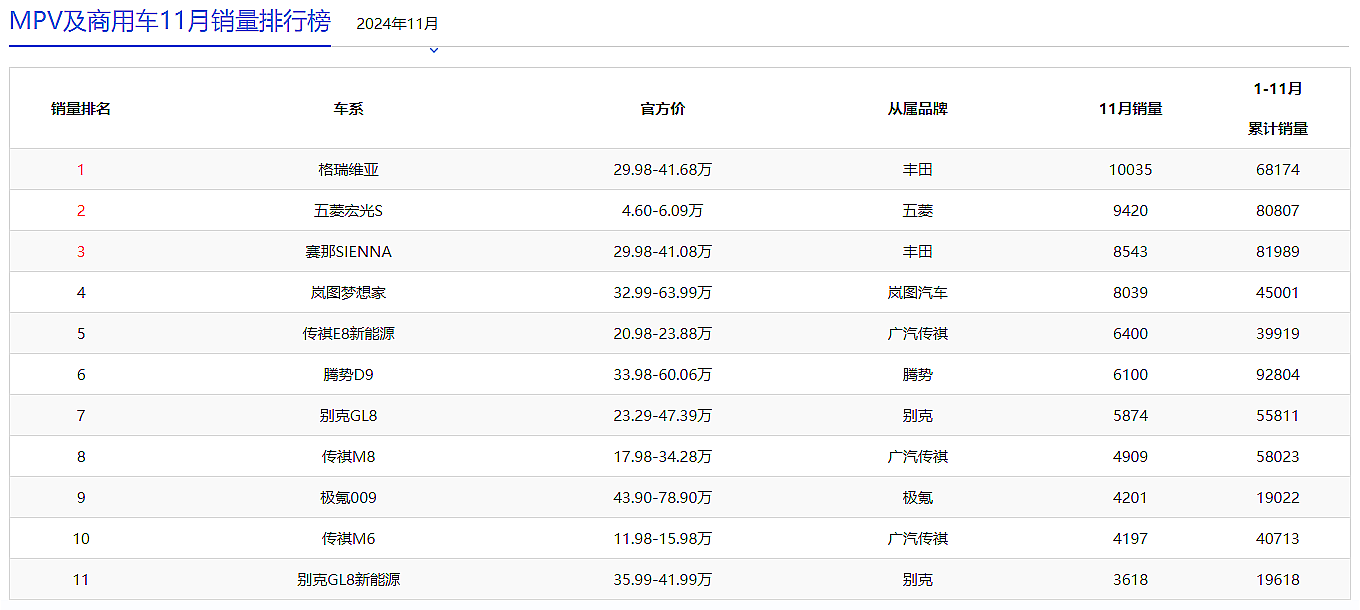Screen dimensions: 1360x610
Task: Click cumulative sales value 68174
Action: click(x=1278, y=170)
